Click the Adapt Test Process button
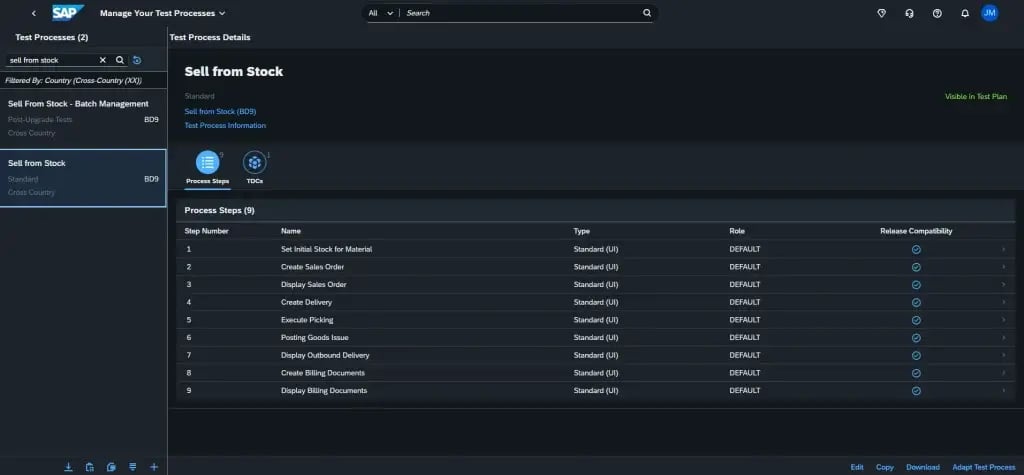Viewport: 1024px width, 475px height. tap(983, 467)
